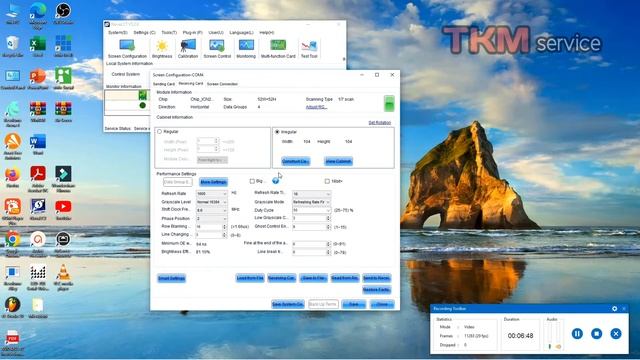Open the Excel desktop shortcut
The height and width of the screenshot is (360, 640).
(38, 46)
